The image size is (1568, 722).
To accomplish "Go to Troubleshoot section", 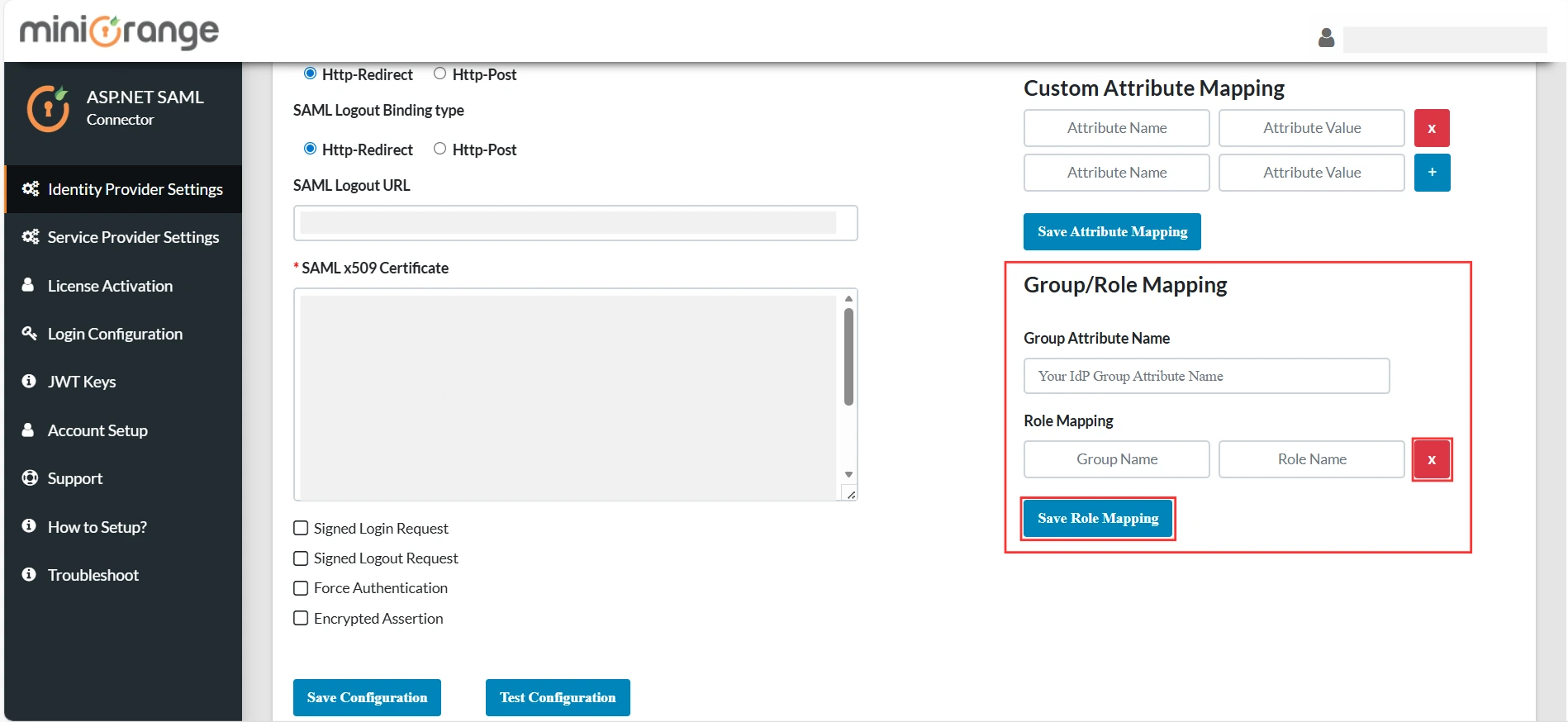I will coord(93,575).
